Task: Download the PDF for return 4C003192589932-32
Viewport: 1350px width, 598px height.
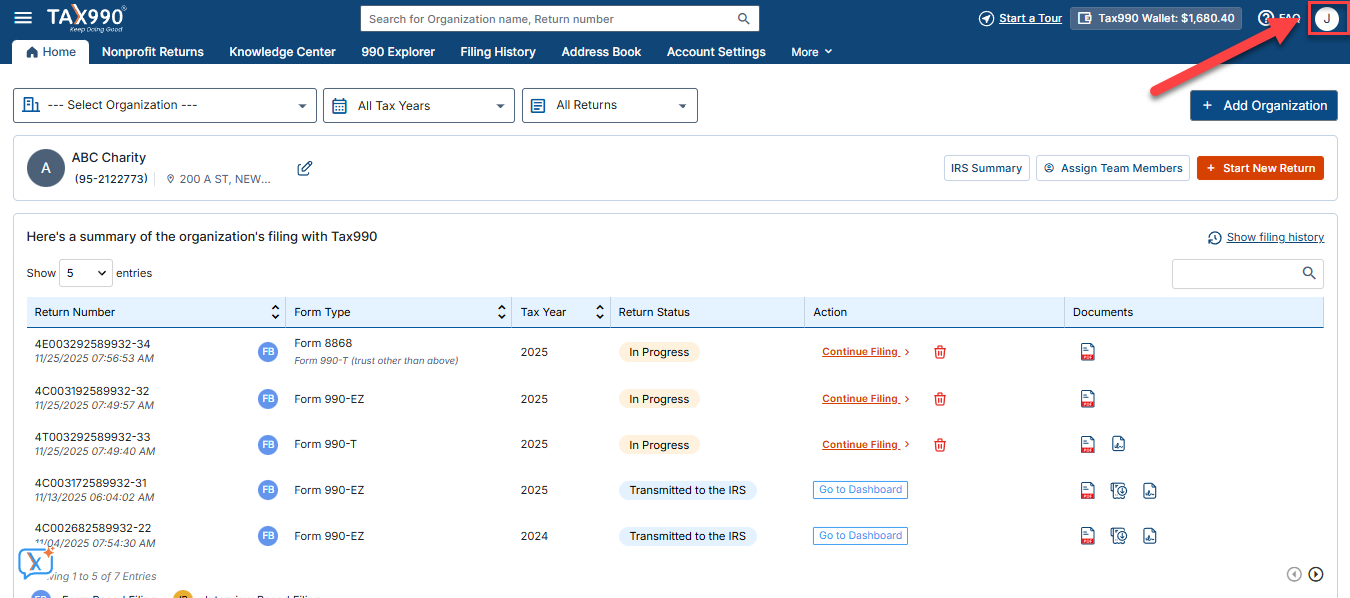Action: pos(1087,399)
